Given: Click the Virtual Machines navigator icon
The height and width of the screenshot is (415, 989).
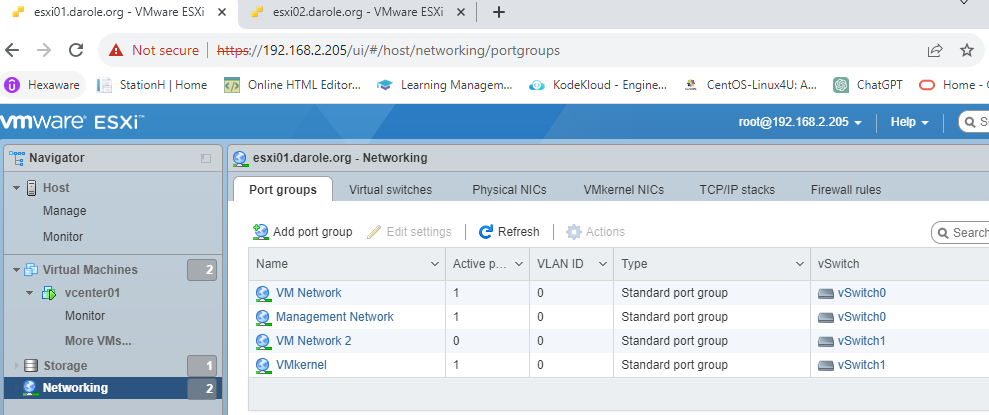Looking at the screenshot, I should [x=31, y=270].
